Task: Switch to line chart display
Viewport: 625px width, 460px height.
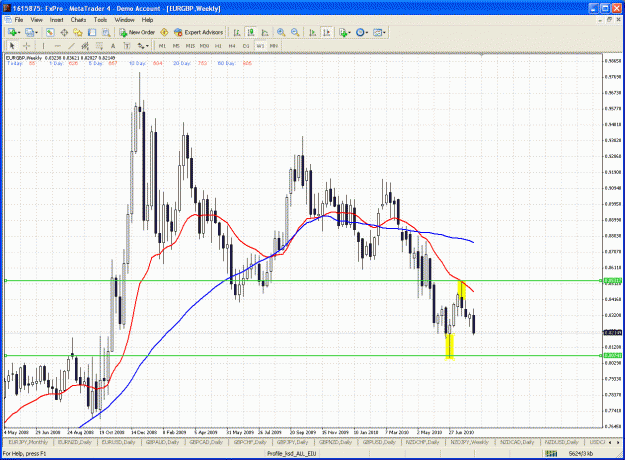Action: click(265, 33)
